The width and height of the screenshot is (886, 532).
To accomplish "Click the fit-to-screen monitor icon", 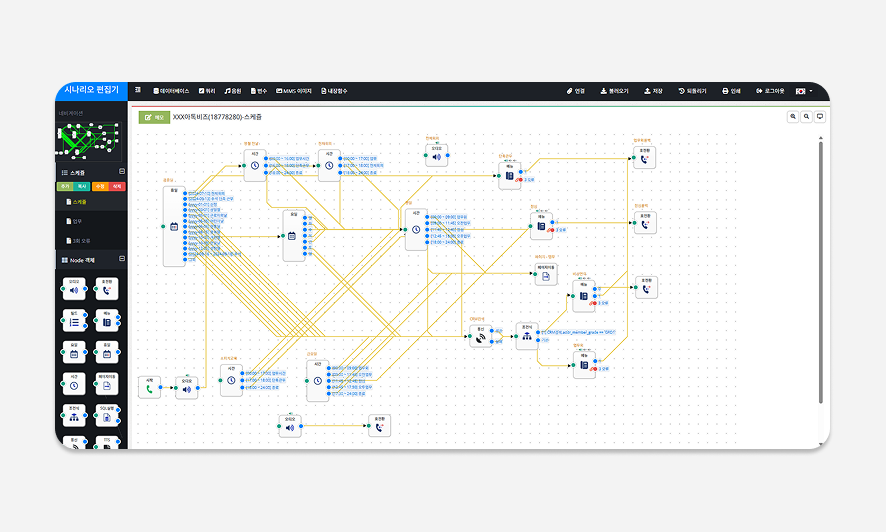I will click(x=820, y=117).
